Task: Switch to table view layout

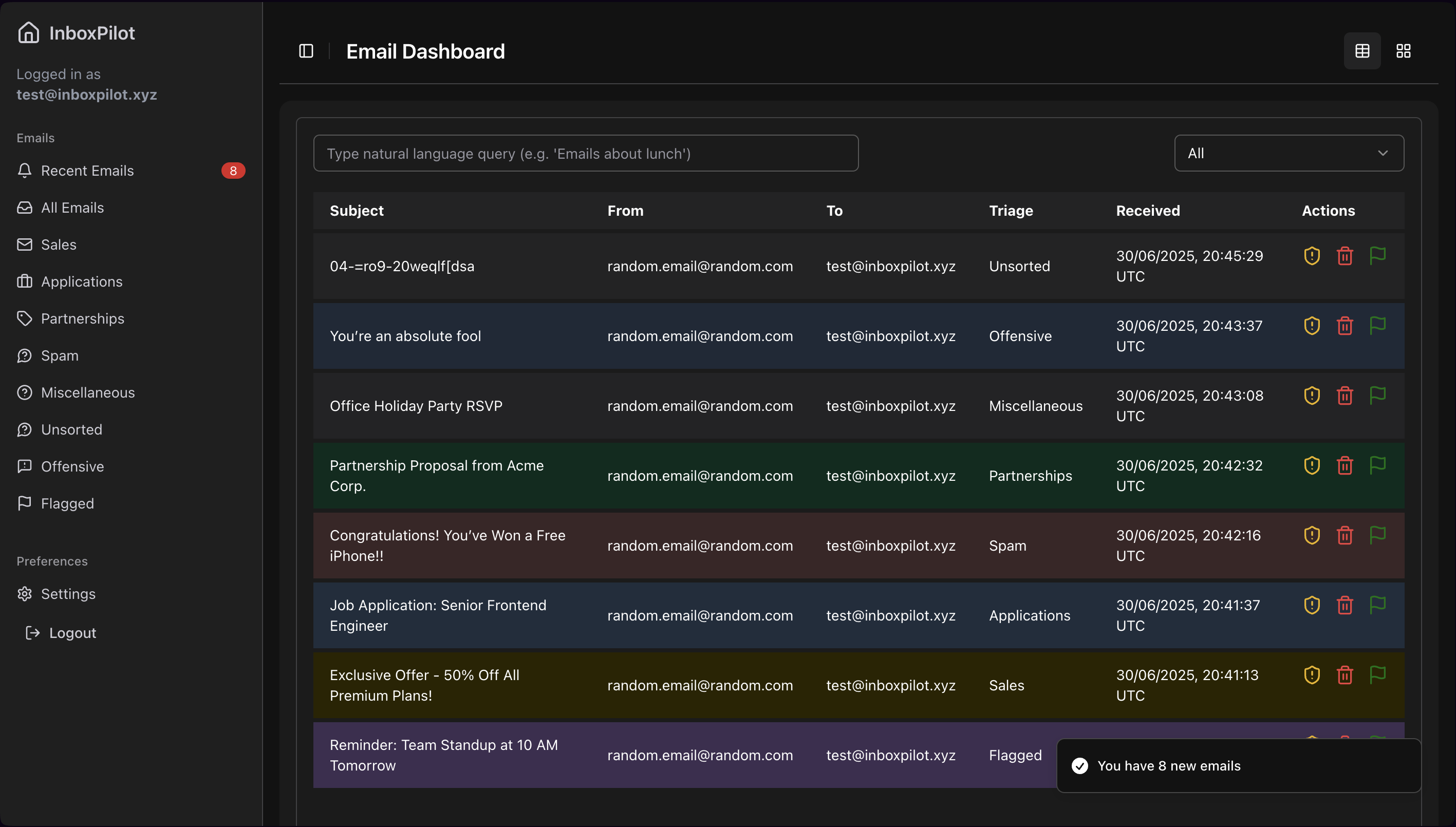Action: click(x=1361, y=51)
